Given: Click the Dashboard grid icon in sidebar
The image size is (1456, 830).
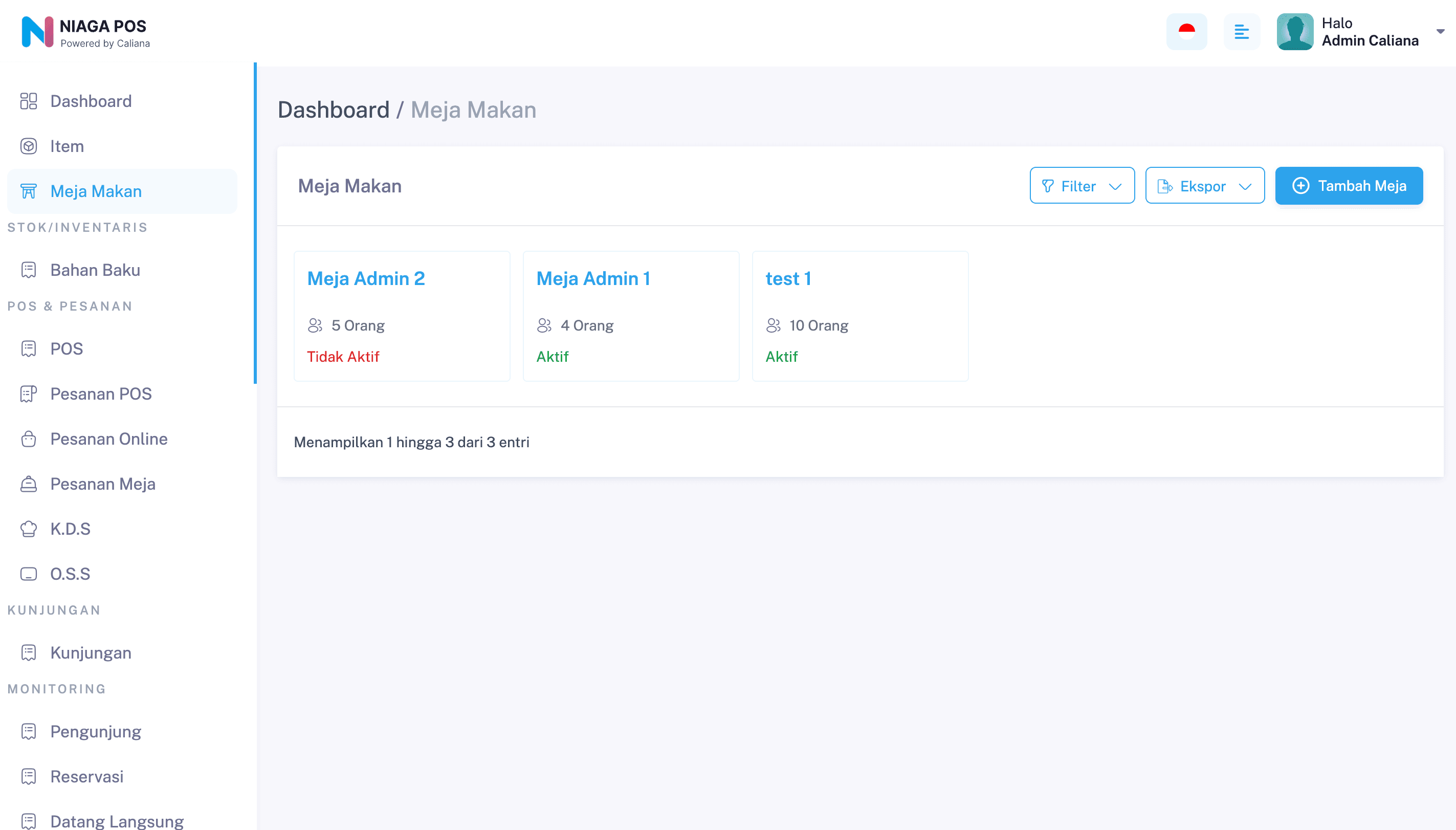Looking at the screenshot, I should pyautogui.click(x=29, y=101).
